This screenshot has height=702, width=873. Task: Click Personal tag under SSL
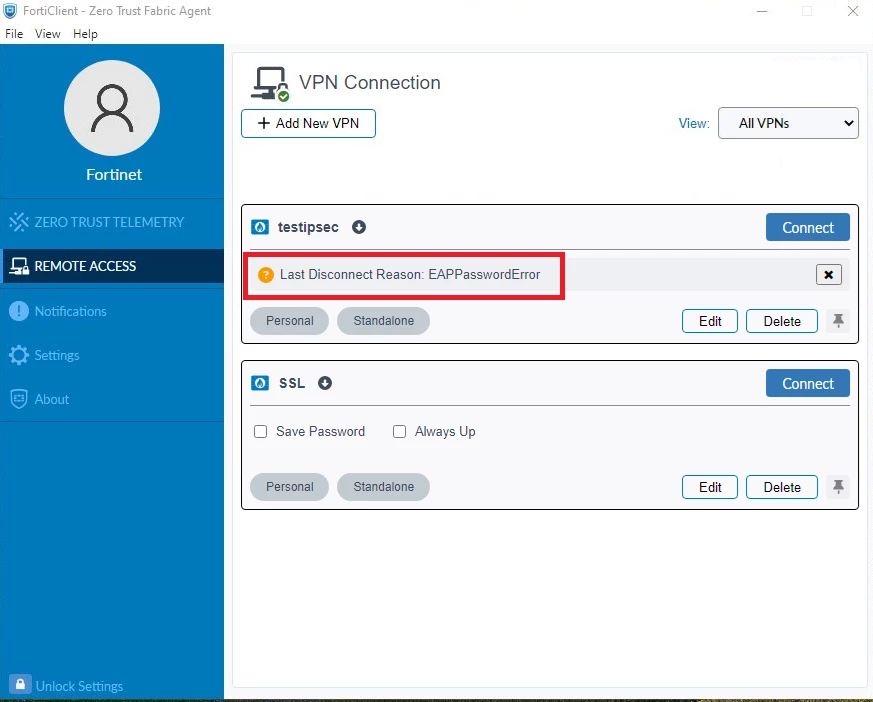point(290,487)
